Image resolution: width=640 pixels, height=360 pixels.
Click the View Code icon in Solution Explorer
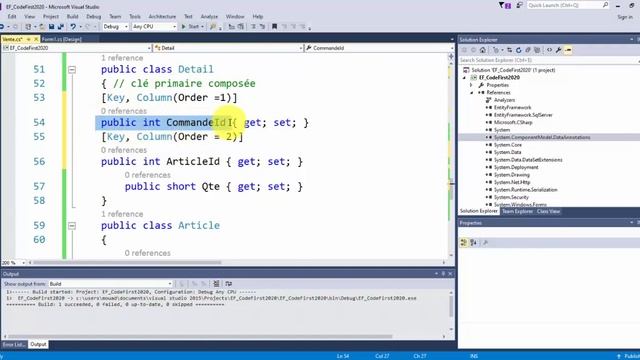(549, 50)
